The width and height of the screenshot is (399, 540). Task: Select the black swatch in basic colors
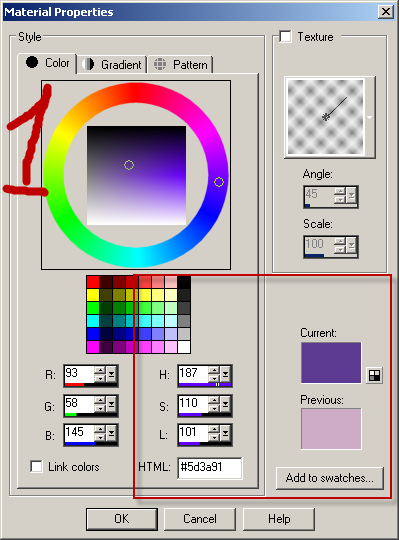(x=184, y=282)
